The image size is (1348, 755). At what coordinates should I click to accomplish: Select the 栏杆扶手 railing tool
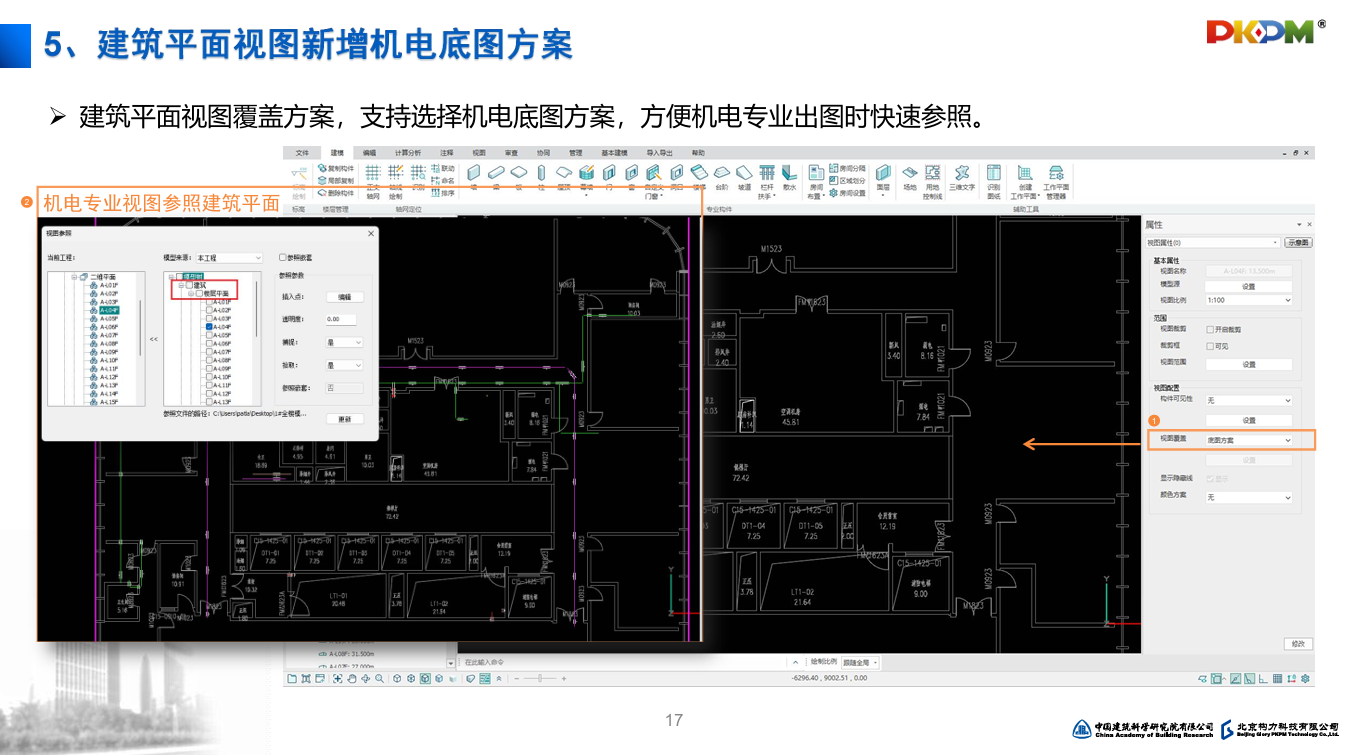pyautogui.click(x=767, y=181)
